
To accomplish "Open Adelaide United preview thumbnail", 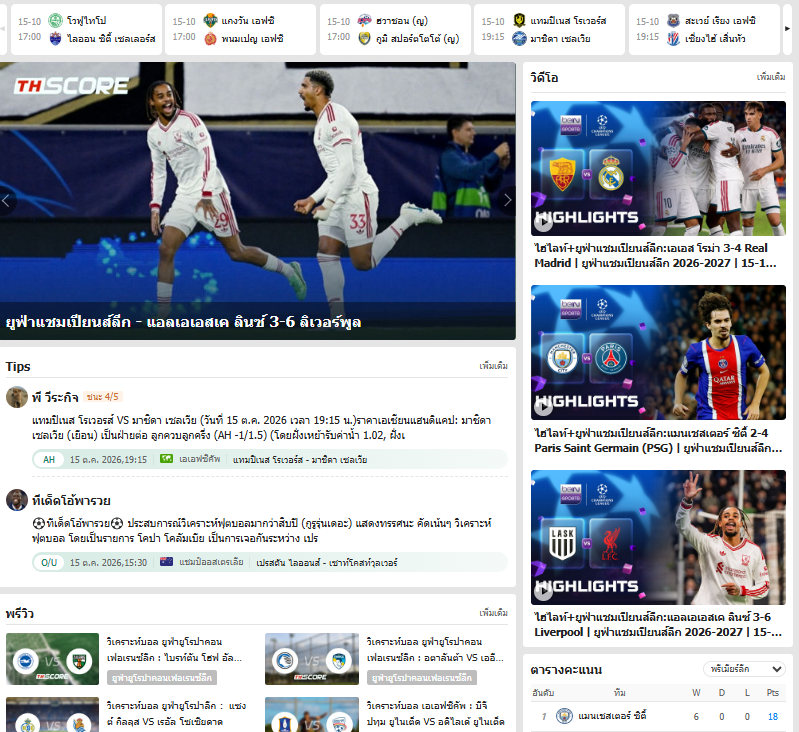I will point(312,715).
